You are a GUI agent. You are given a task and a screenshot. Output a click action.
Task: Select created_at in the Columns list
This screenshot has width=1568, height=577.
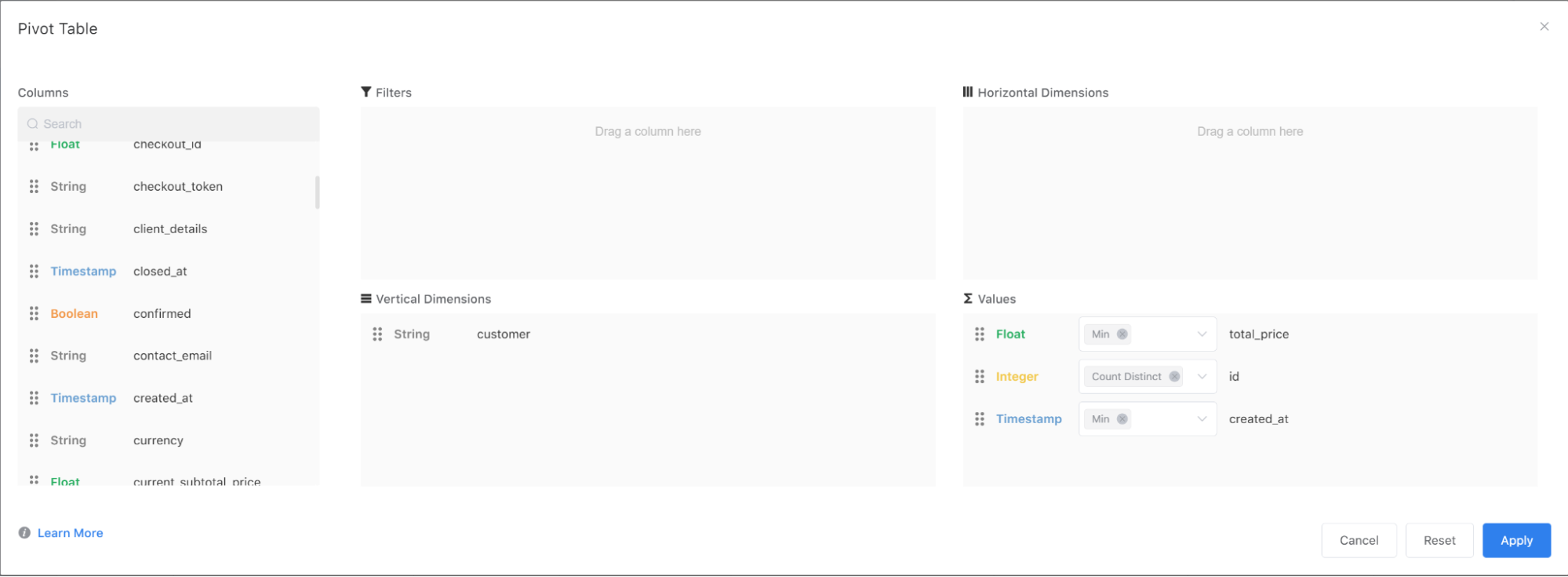pyautogui.click(x=163, y=399)
